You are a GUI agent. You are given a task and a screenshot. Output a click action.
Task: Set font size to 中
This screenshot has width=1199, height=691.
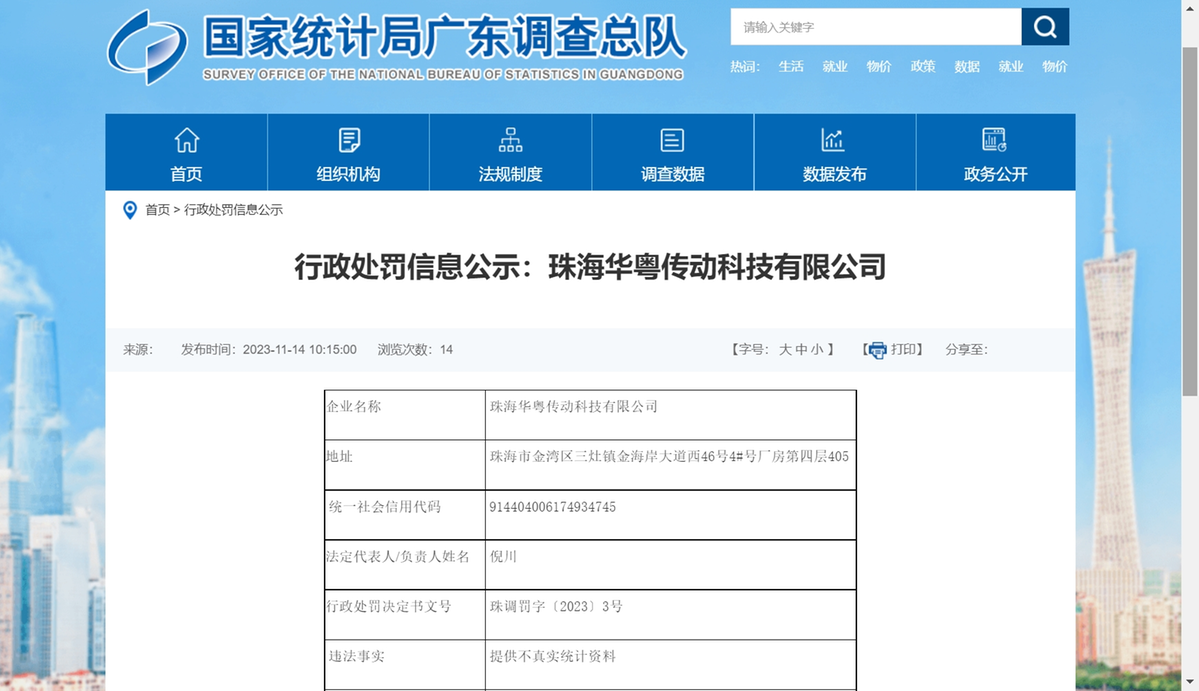(x=801, y=350)
